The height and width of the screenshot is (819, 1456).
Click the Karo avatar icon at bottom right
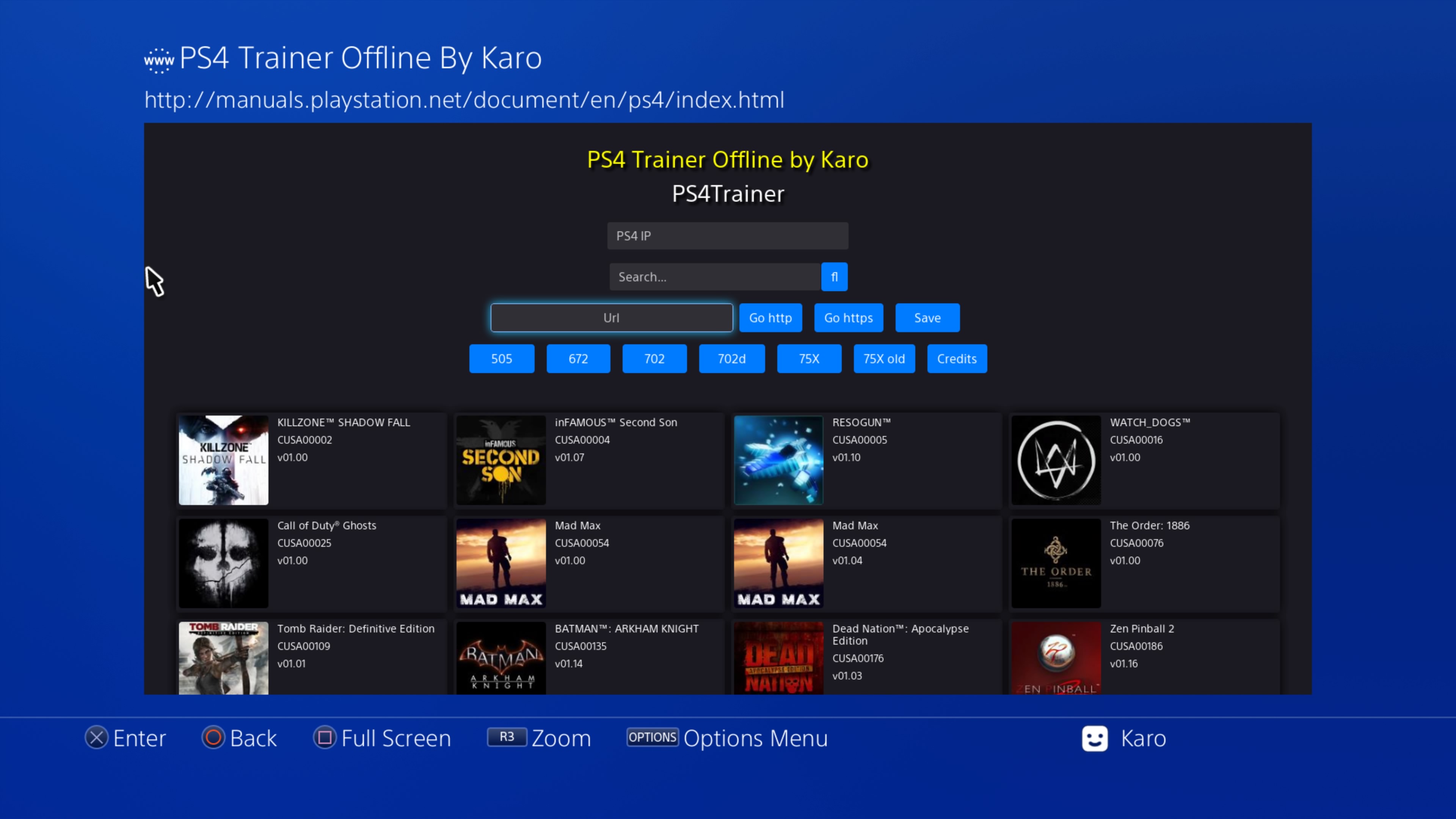coord(1095,738)
